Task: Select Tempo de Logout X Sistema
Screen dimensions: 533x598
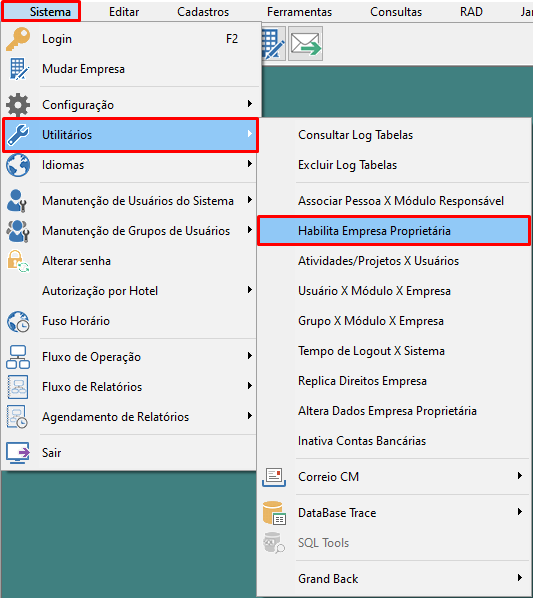Action: click(371, 351)
